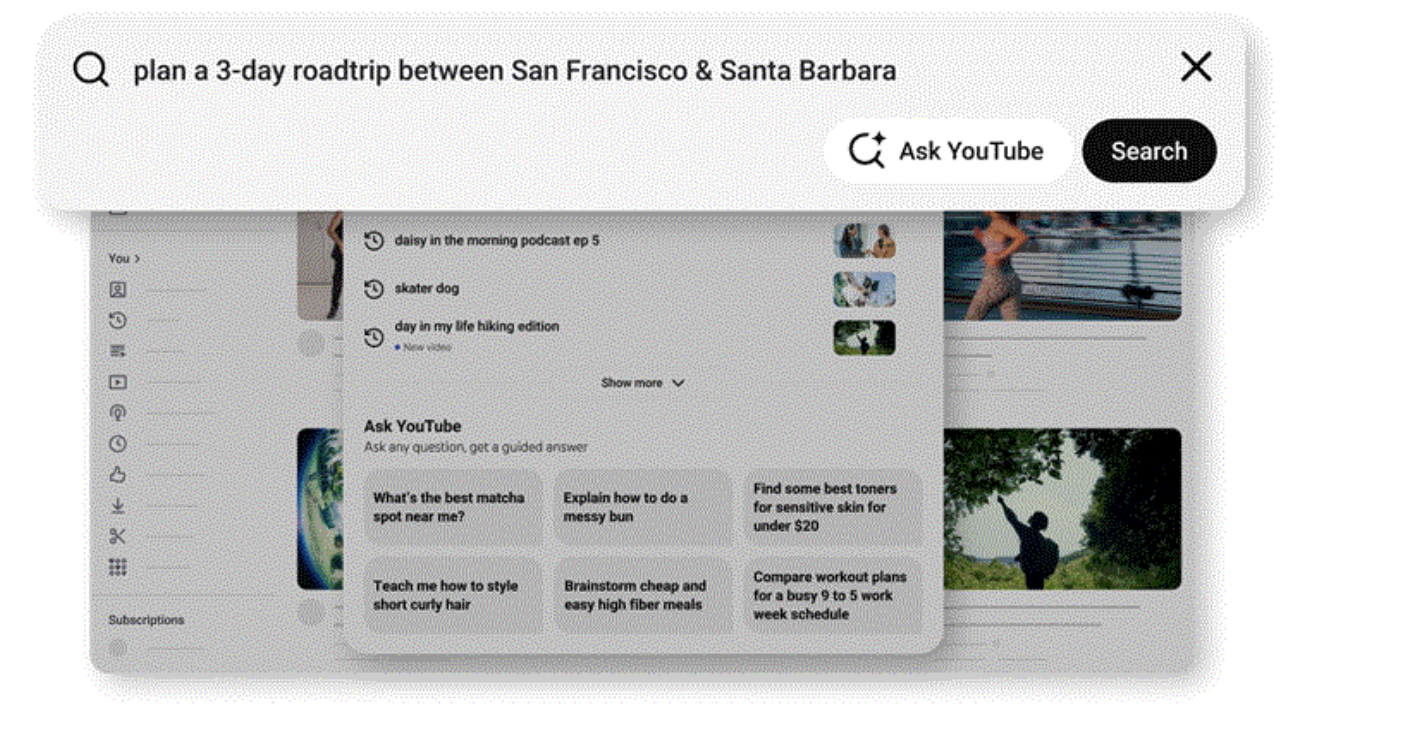Open the runner video thumbnail in background
Image resolution: width=1402 pixels, height=744 pixels.
pos(1062,266)
